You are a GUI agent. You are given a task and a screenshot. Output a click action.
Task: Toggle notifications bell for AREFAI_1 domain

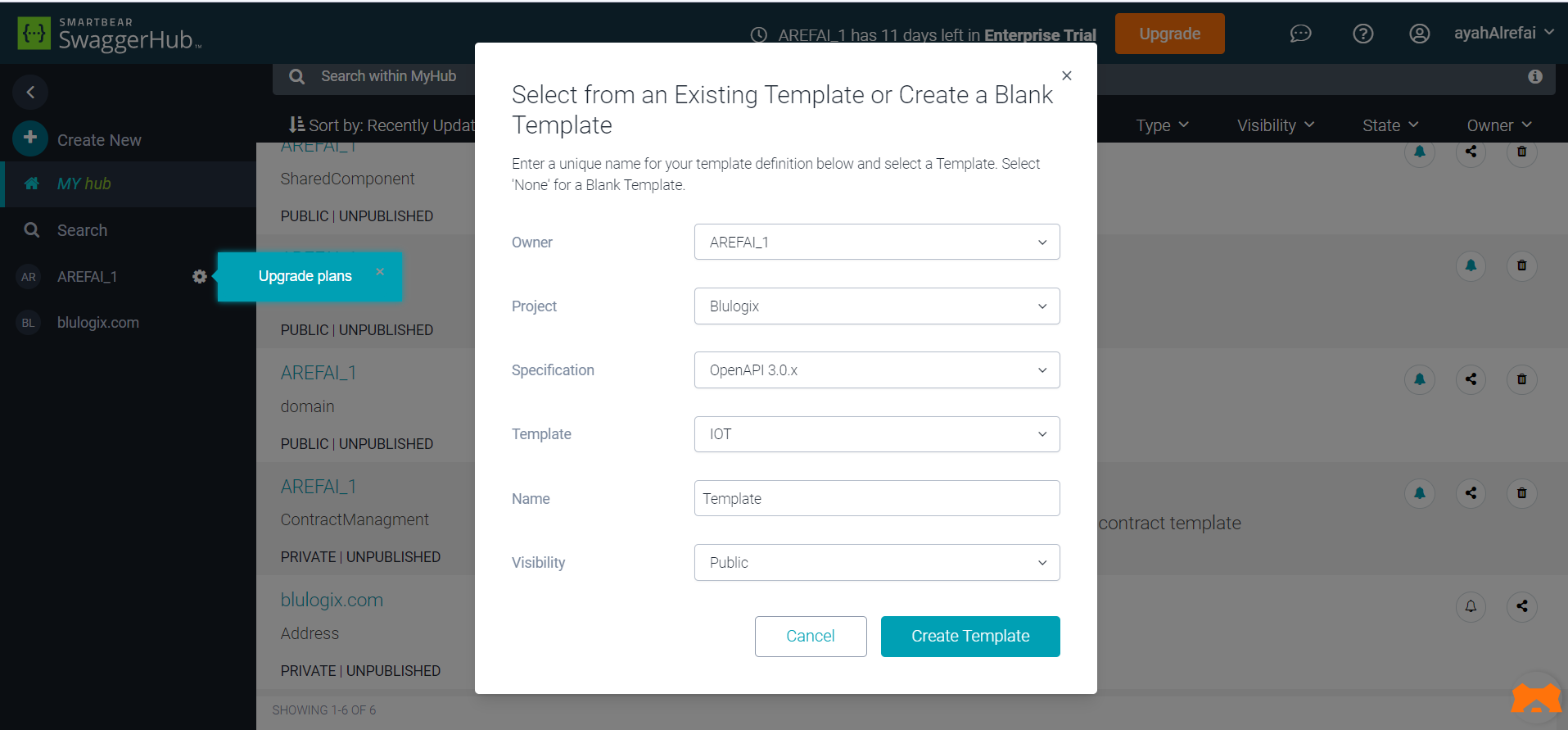1420,379
